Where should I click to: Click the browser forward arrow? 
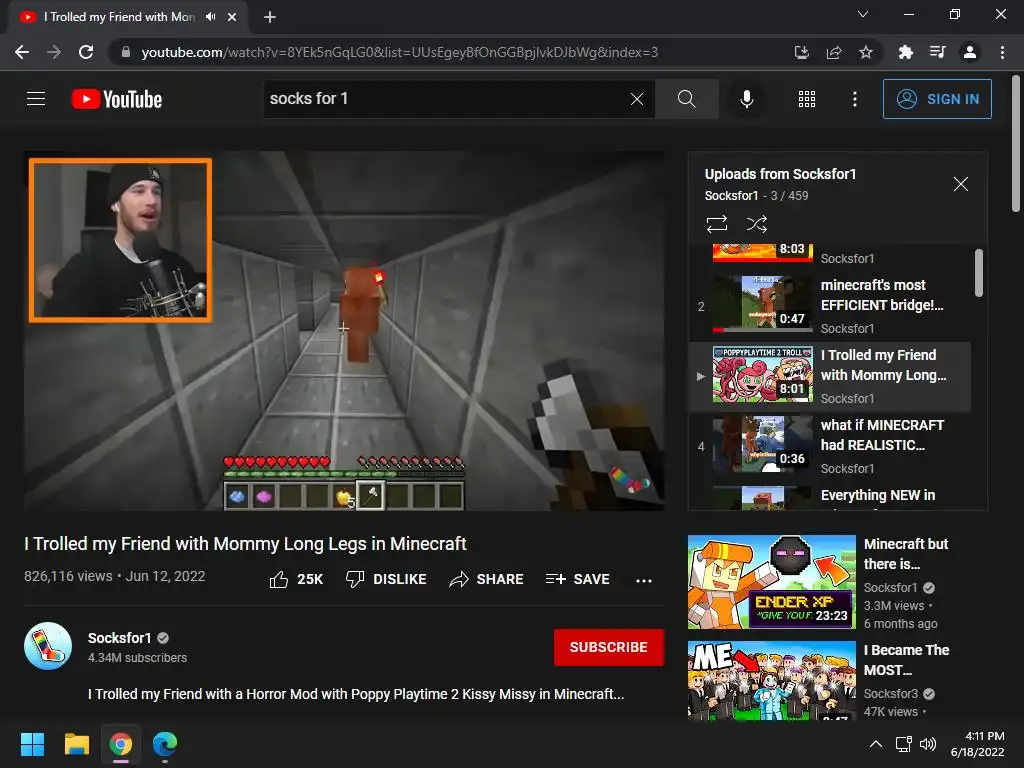tap(54, 52)
